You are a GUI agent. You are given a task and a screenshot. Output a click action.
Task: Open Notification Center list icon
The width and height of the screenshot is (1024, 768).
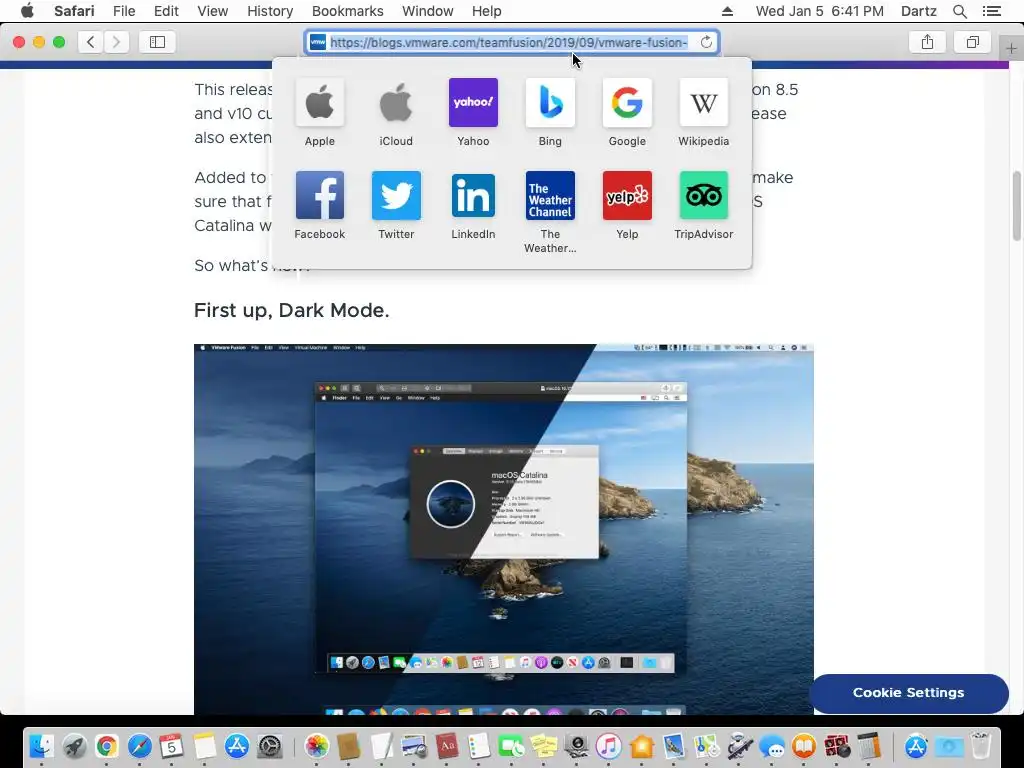tap(991, 11)
